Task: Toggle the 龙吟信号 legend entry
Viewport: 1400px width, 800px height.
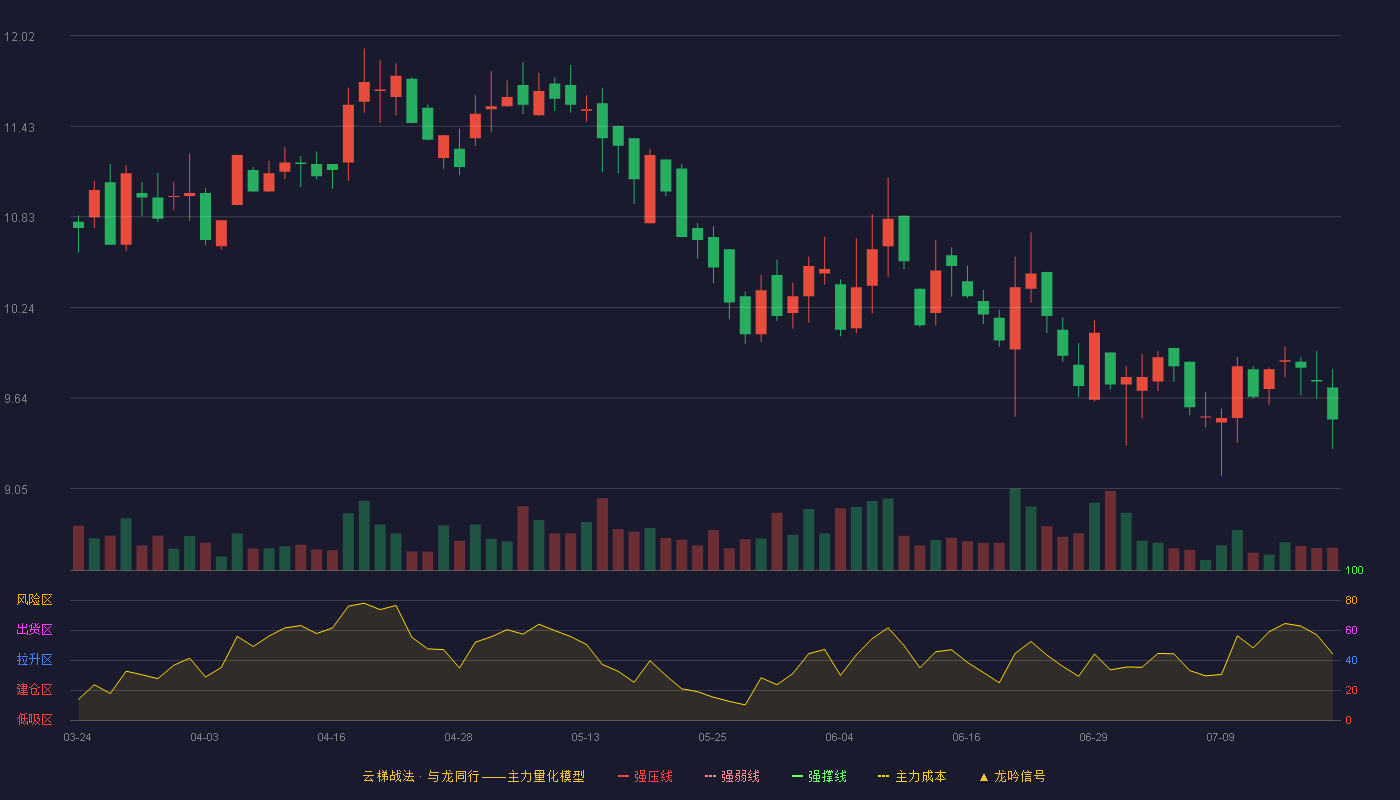Action: click(x=1011, y=776)
